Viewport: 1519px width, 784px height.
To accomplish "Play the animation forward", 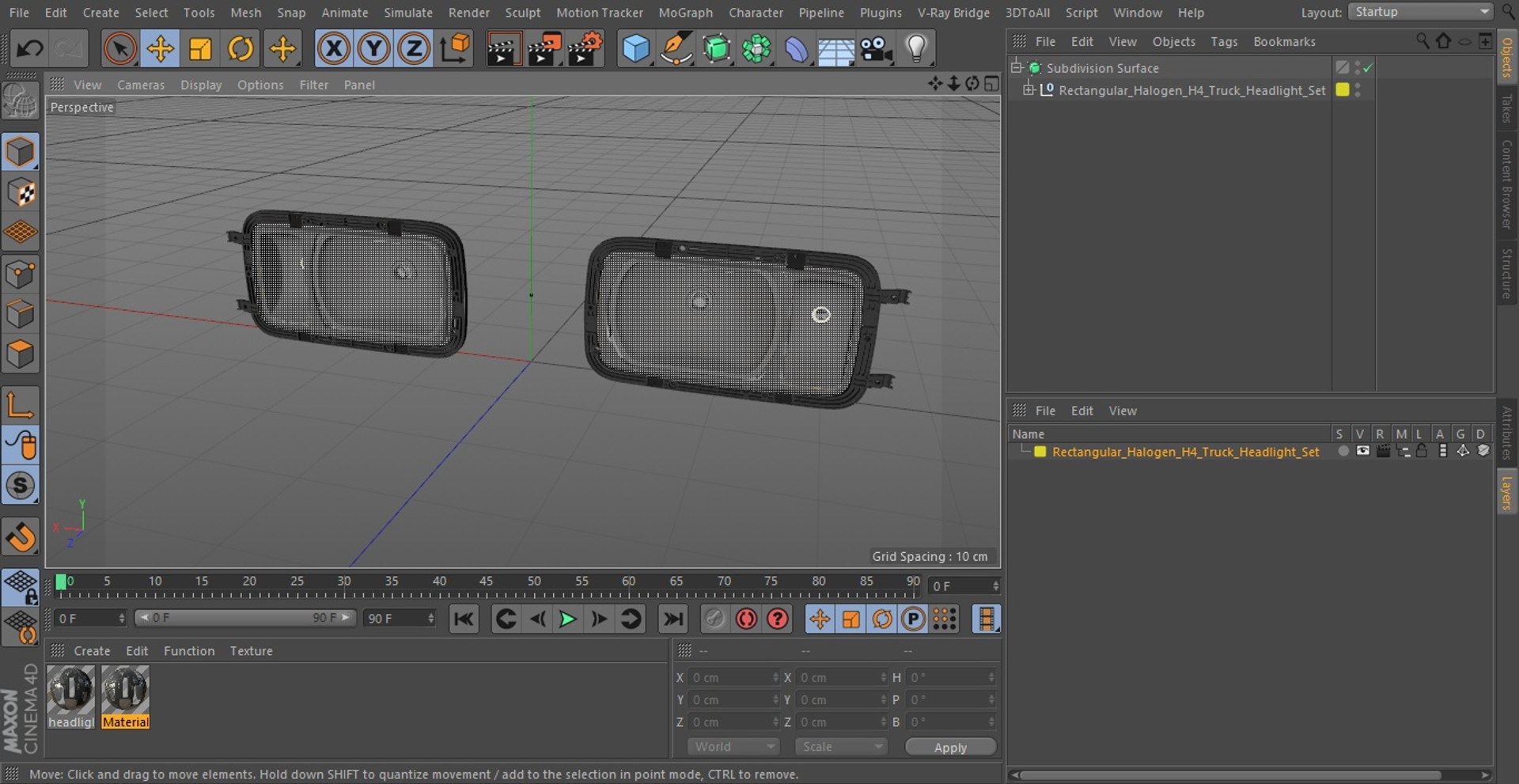I will (567, 619).
